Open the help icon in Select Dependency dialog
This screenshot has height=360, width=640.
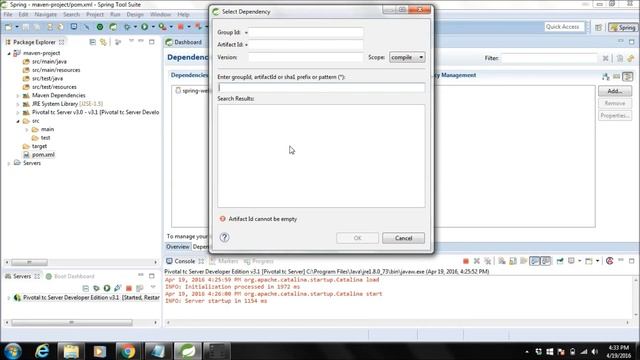tap(224, 237)
